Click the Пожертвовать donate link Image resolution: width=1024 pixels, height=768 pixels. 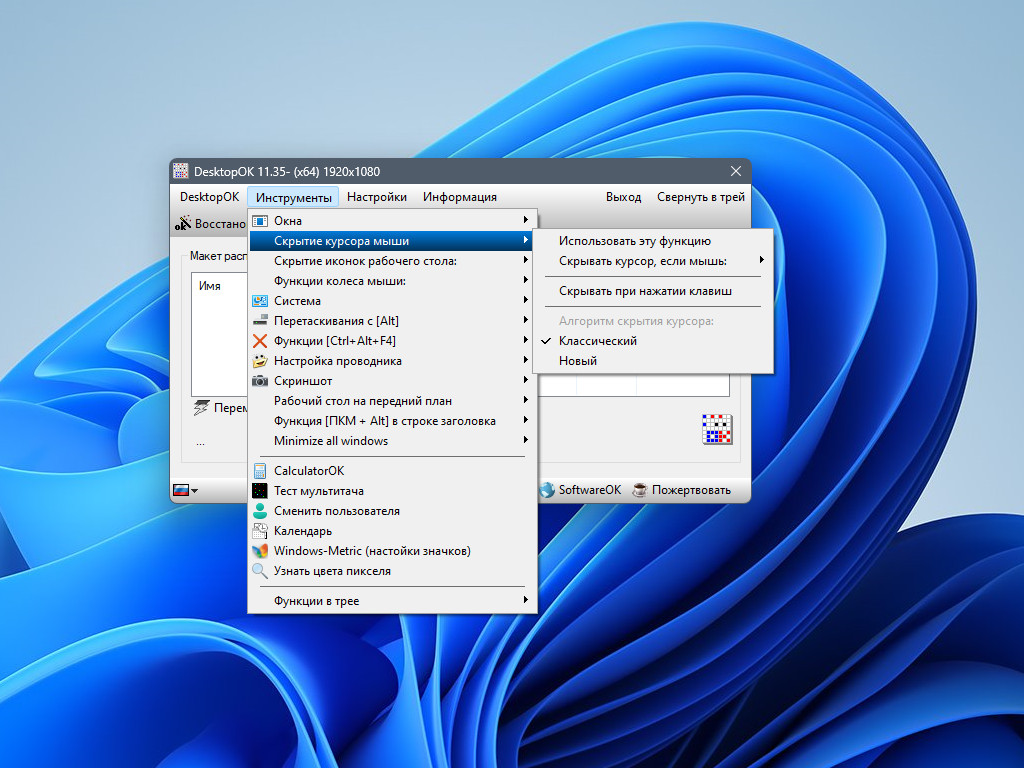pyautogui.click(x=691, y=490)
